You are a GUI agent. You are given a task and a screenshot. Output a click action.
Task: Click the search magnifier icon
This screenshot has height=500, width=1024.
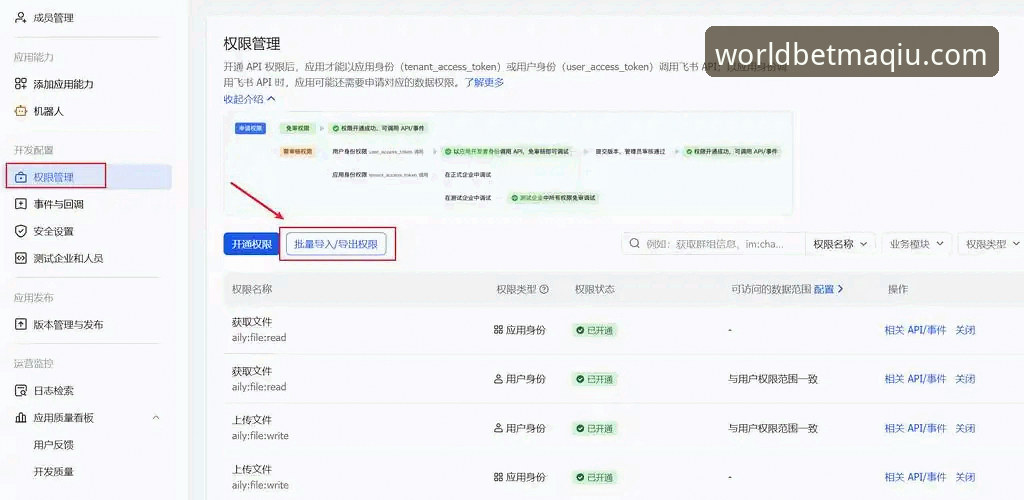[x=634, y=243]
